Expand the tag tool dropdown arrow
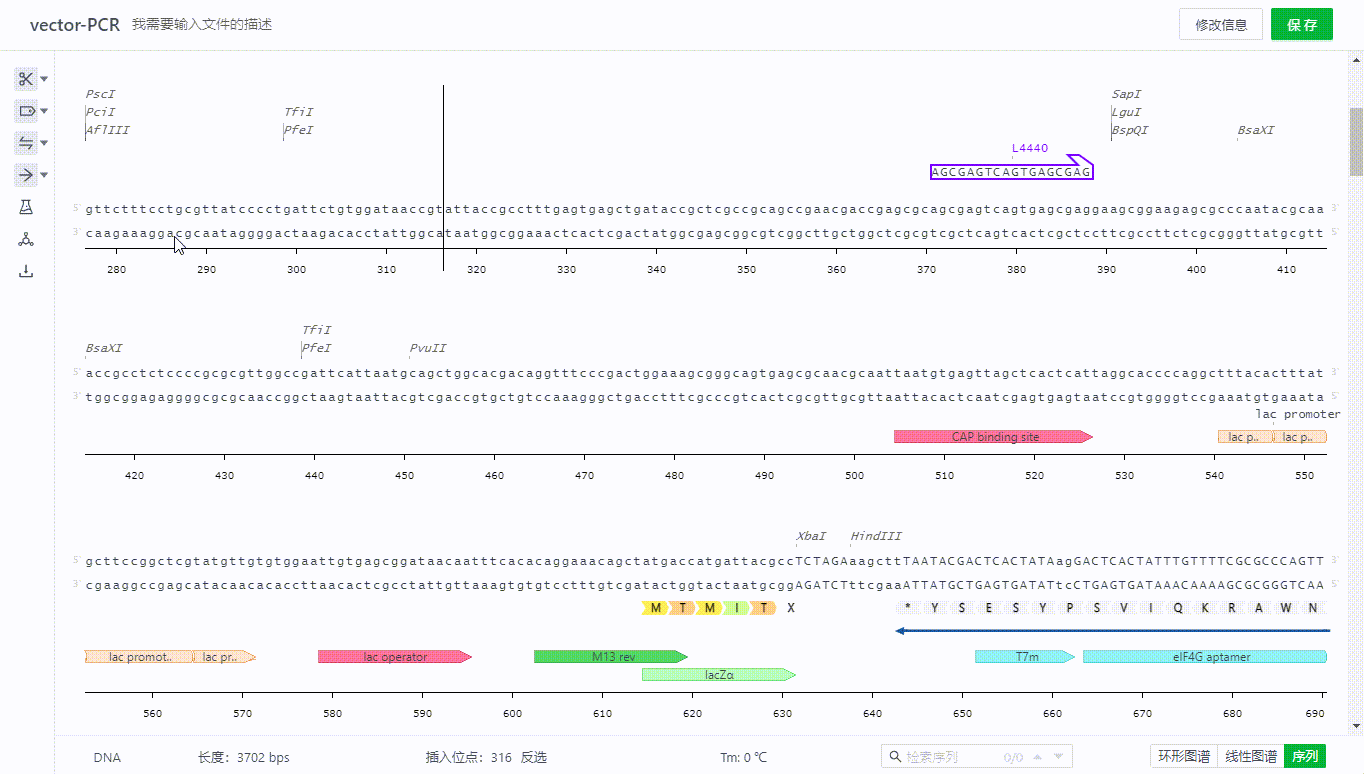1364x774 pixels. (44, 111)
